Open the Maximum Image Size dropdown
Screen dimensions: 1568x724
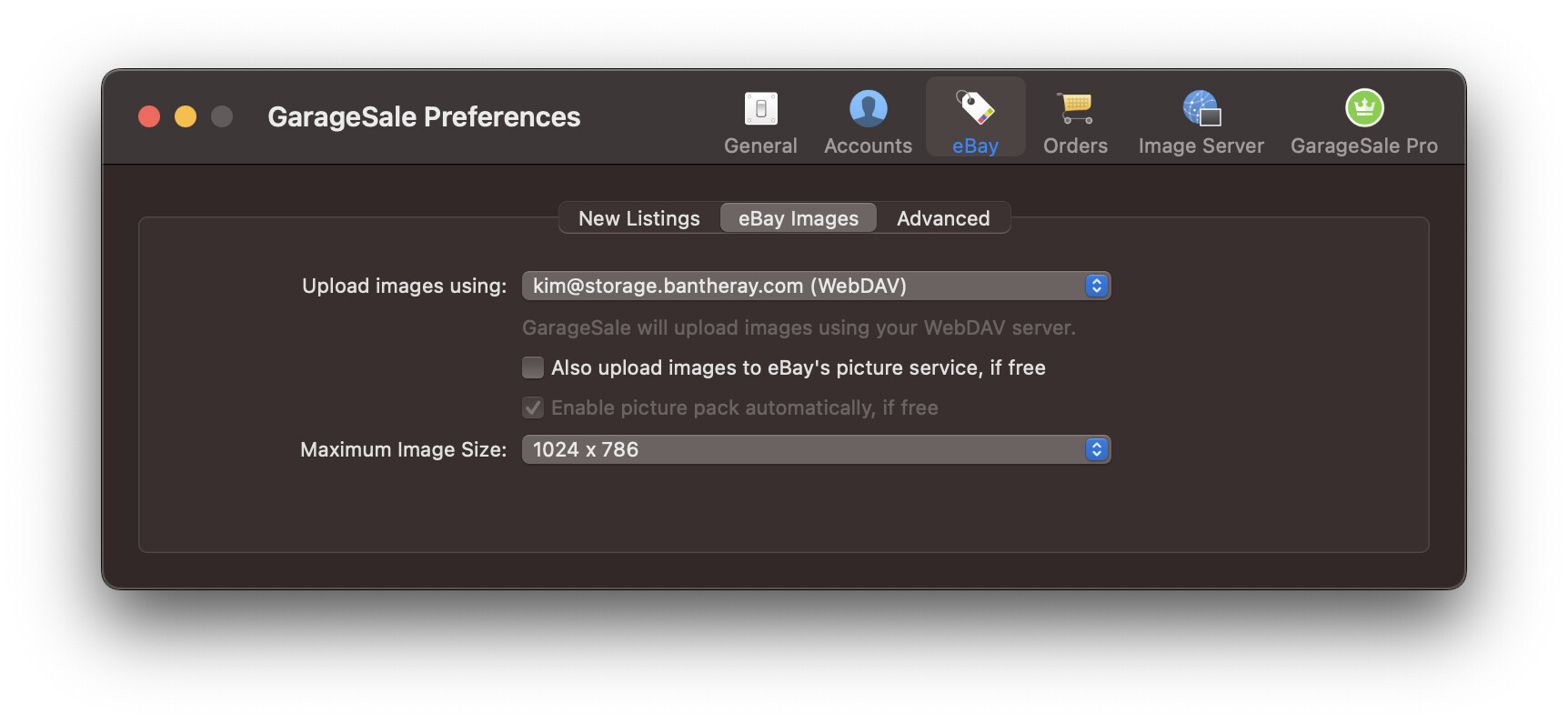coord(816,449)
